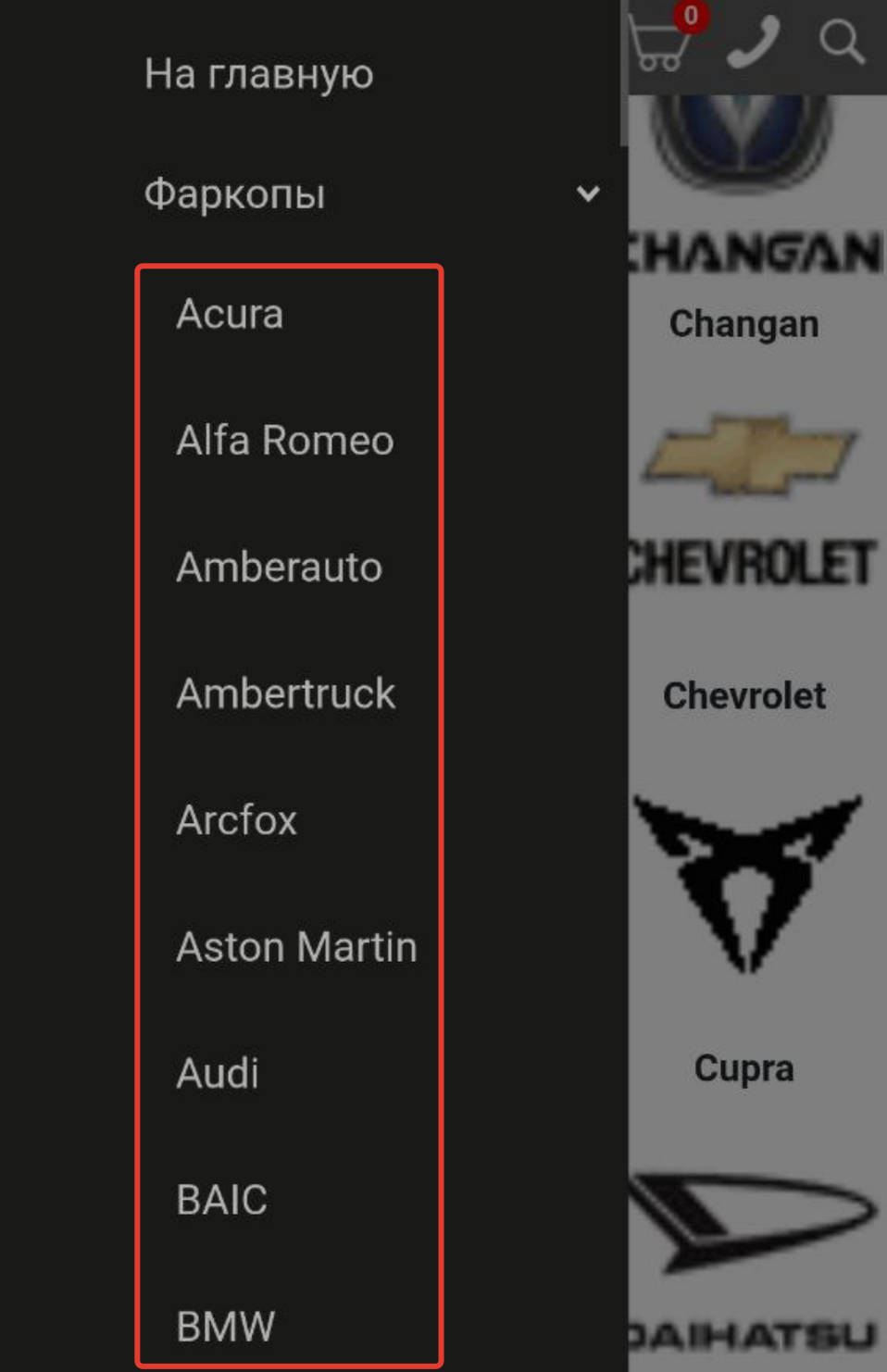Open the shopping cart icon

659,42
